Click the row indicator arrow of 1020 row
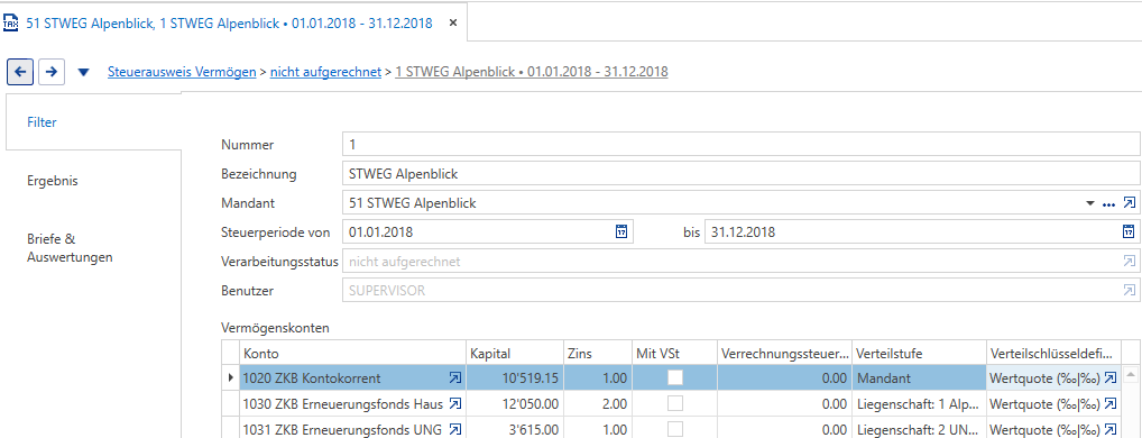Image resolution: width=1142 pixels, height=438 pixels. tap(231, 378)
